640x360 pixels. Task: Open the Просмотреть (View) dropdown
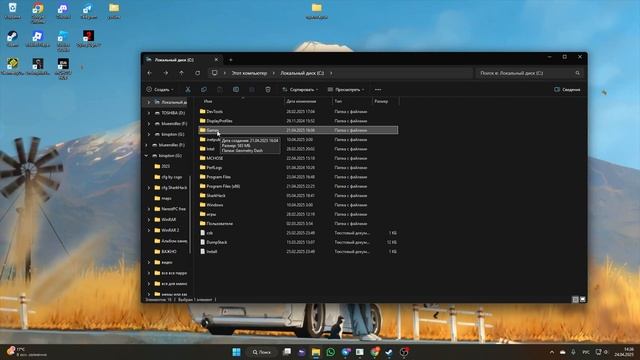click(346, 89)
